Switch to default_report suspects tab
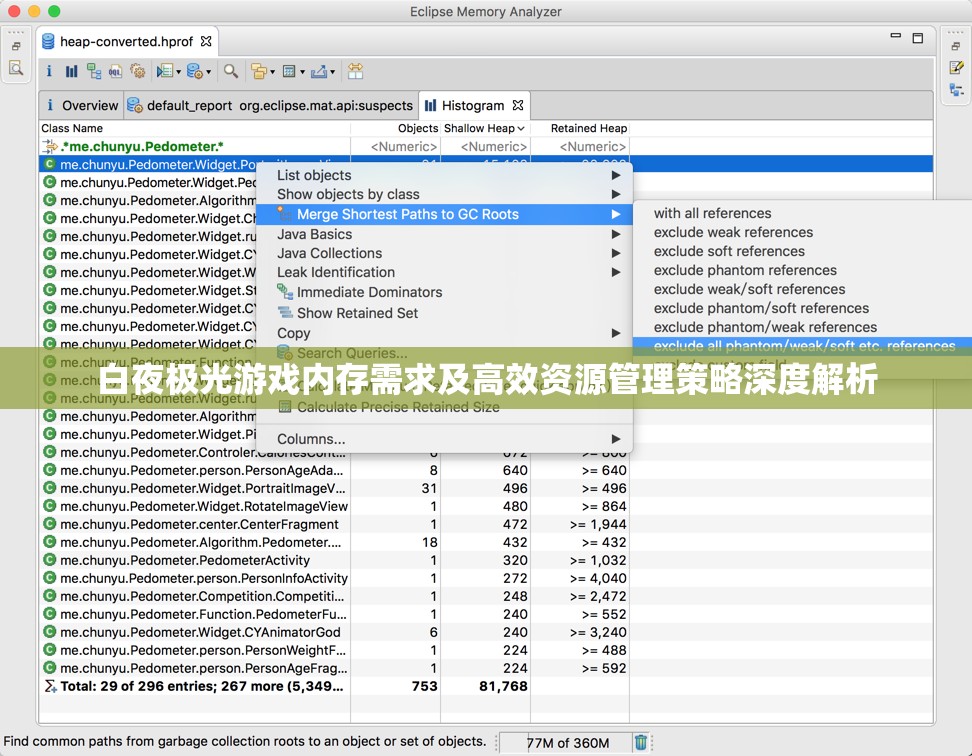The image size is (972, 756). pos(271,105)
